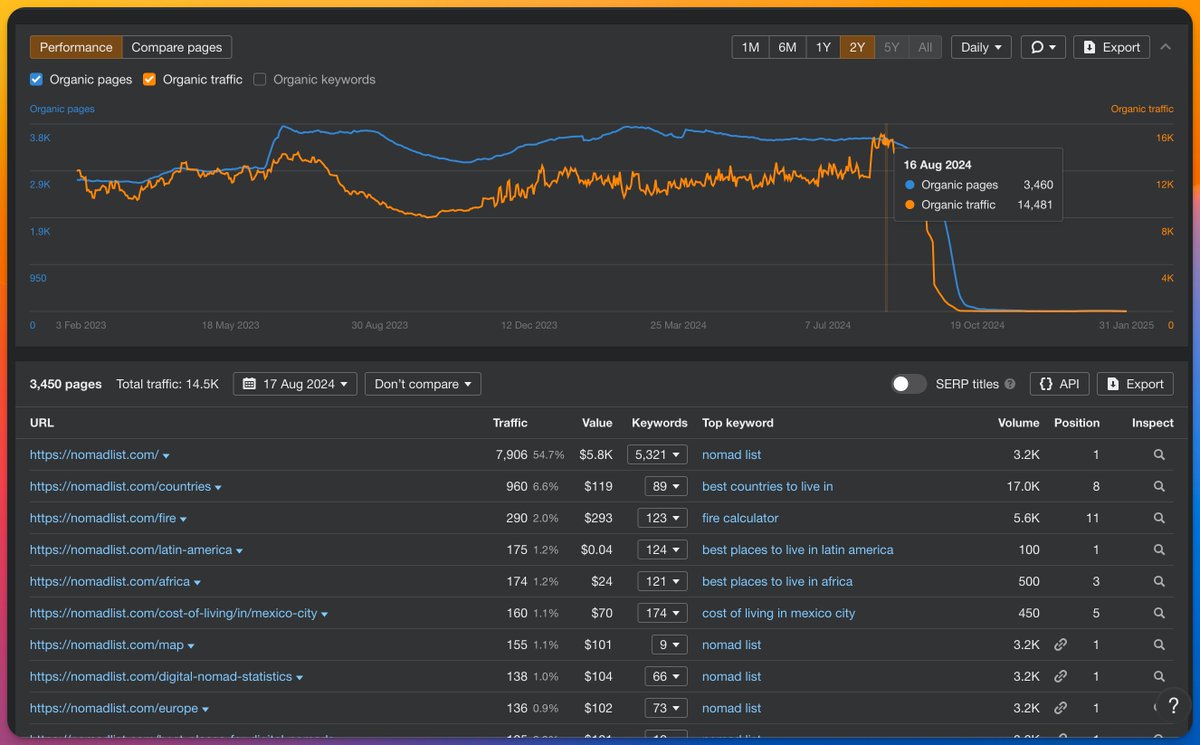Uncheck the Organic pages checkbox
Viewport: 1200px width, 745px height.
36,79
